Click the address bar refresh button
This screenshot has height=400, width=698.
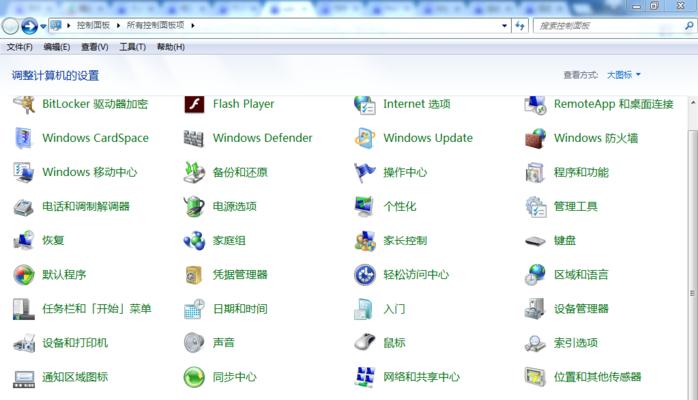pos(519,26)
